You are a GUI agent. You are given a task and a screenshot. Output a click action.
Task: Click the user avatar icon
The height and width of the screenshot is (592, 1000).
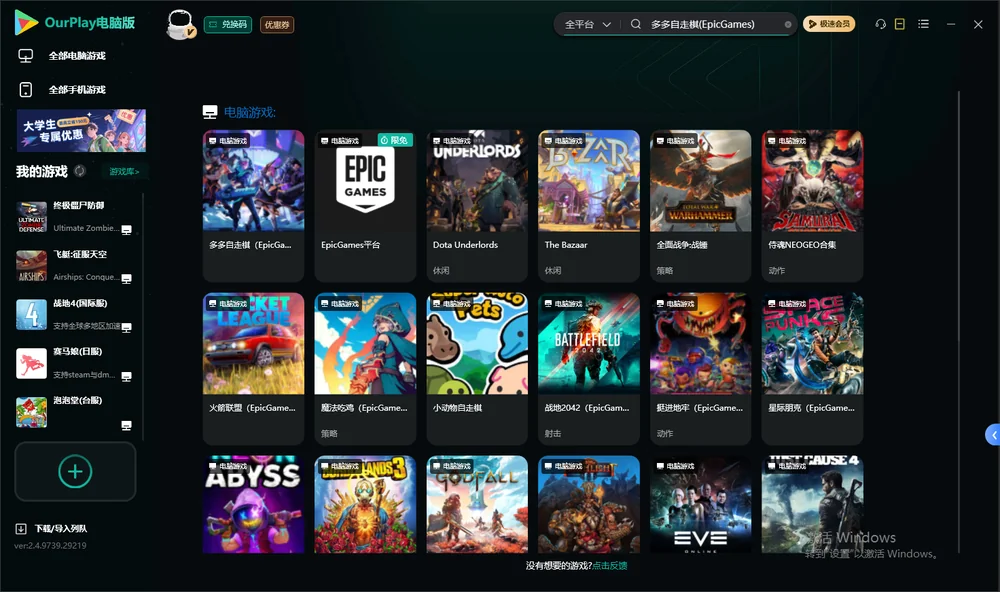click(180, 25)
